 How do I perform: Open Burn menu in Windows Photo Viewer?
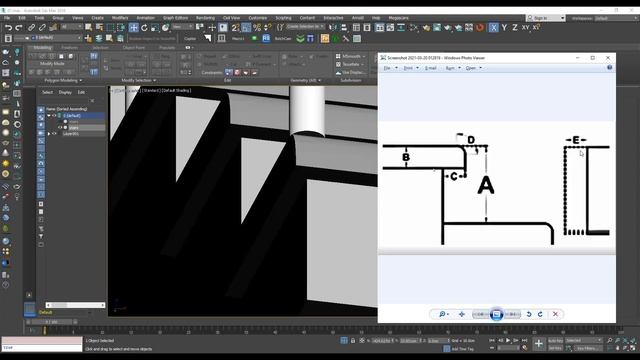452,68
